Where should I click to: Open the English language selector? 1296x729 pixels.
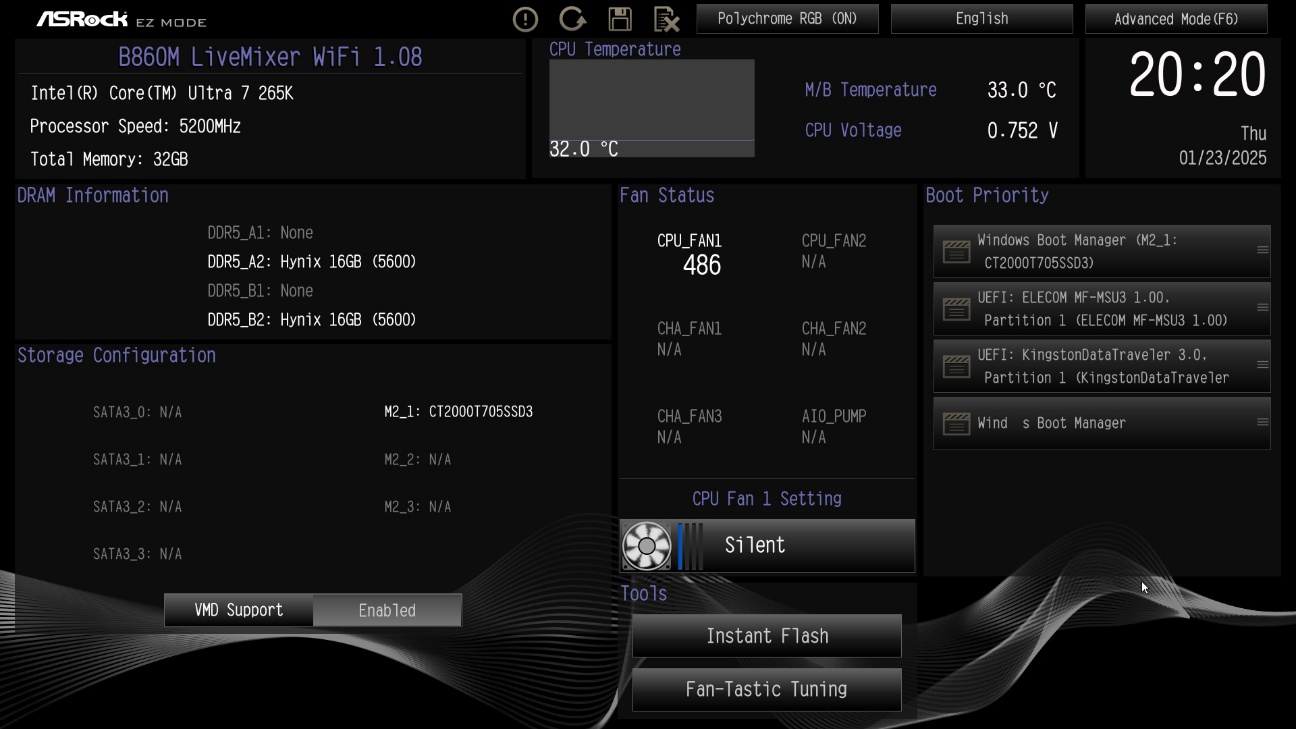[982, 19]
